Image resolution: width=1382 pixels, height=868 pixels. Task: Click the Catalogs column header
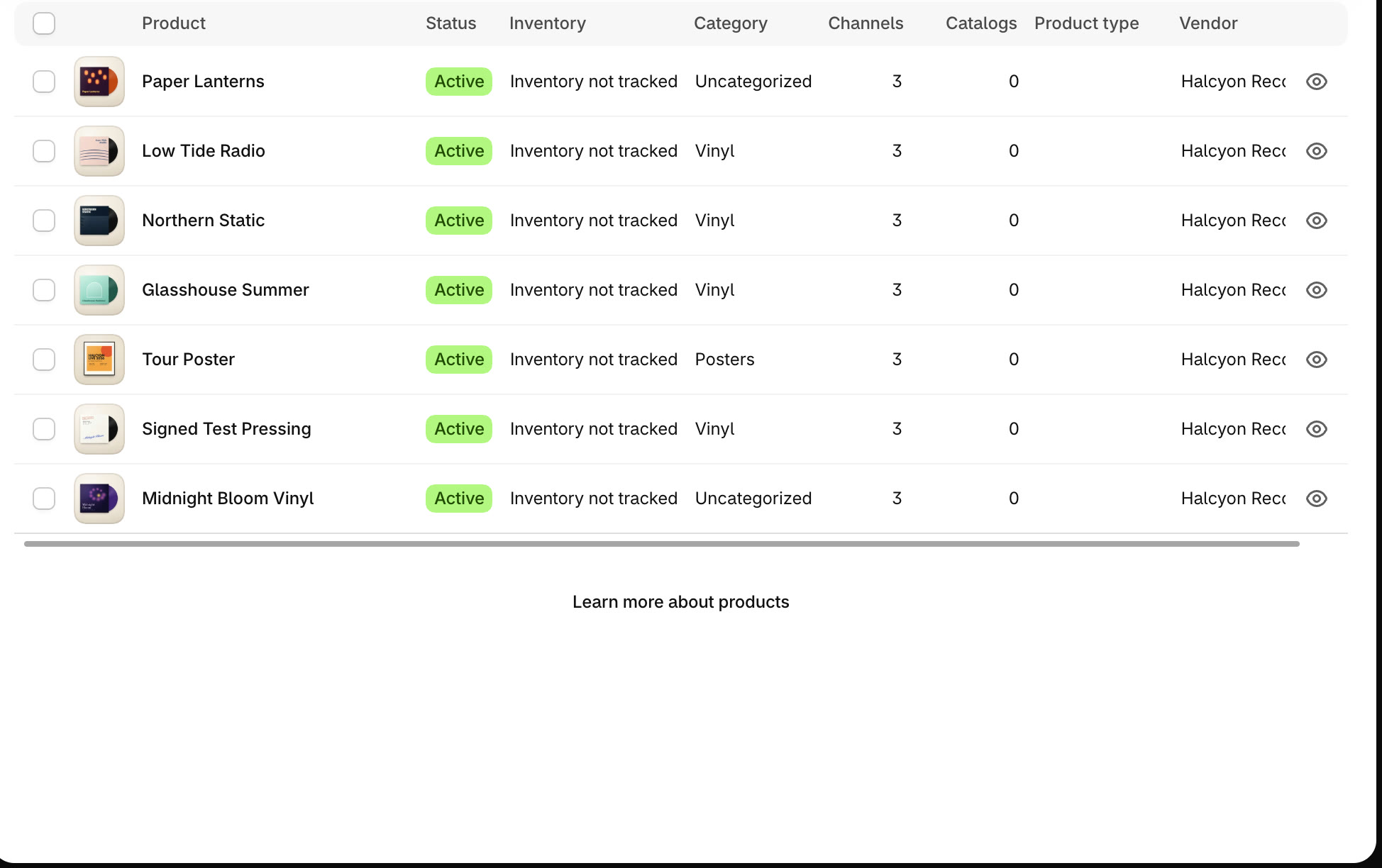[981, 23]
